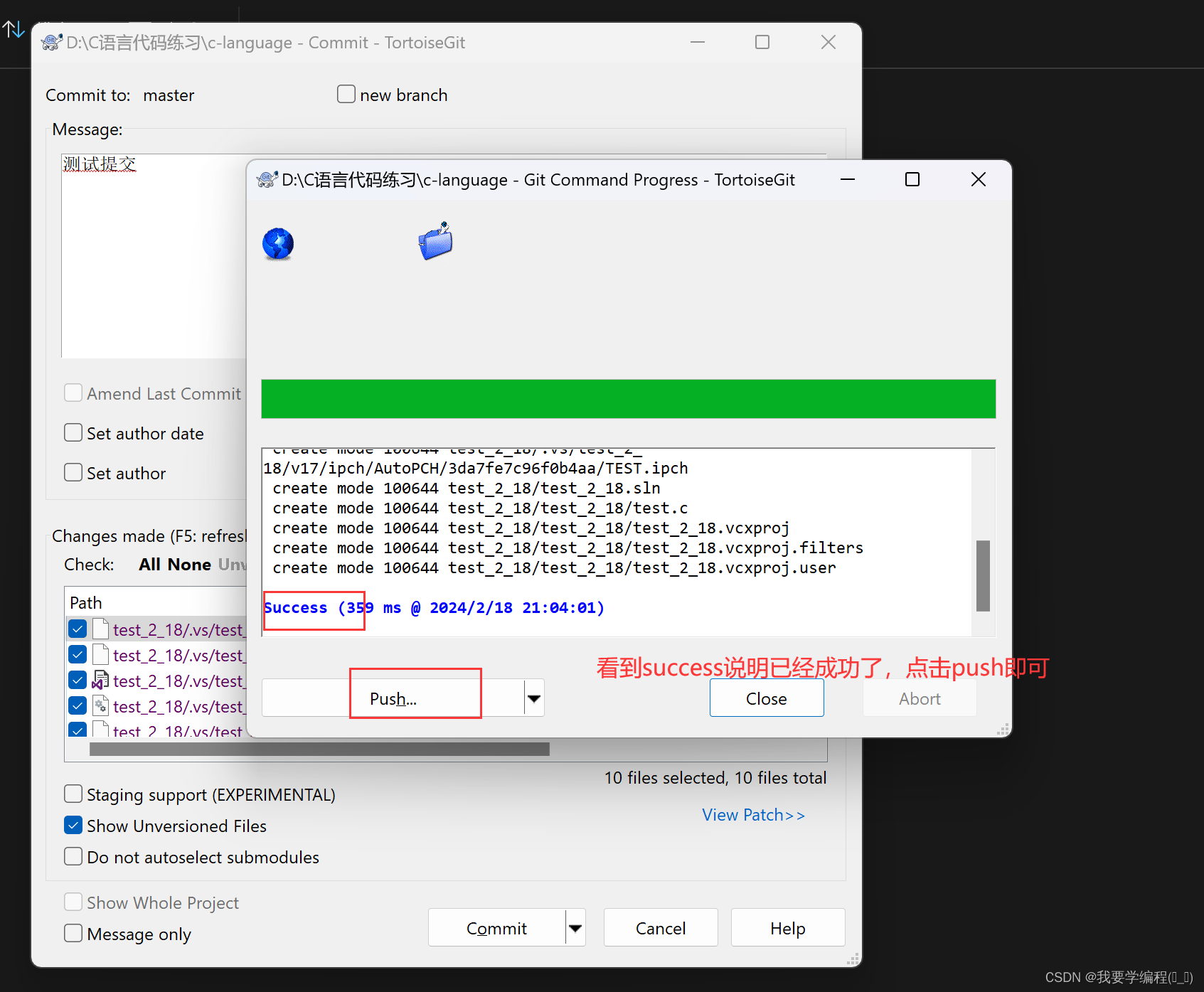The height and width of the screenshot is (992, 1204).
Task: Click Cancel in the Commit dialog
Action: 661,928
